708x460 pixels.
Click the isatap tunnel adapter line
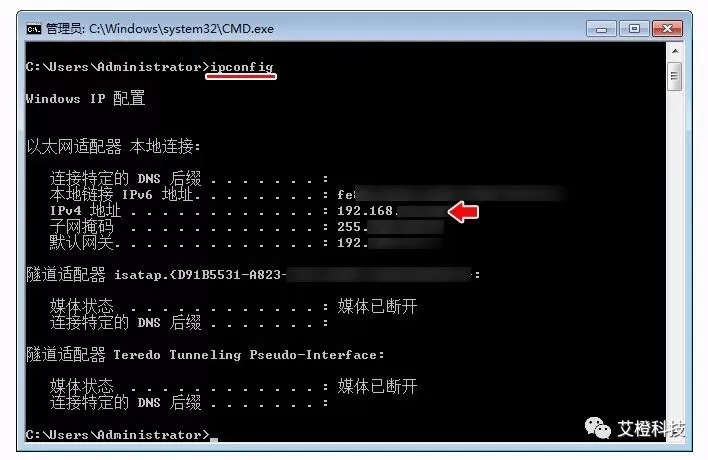[253, 274]
